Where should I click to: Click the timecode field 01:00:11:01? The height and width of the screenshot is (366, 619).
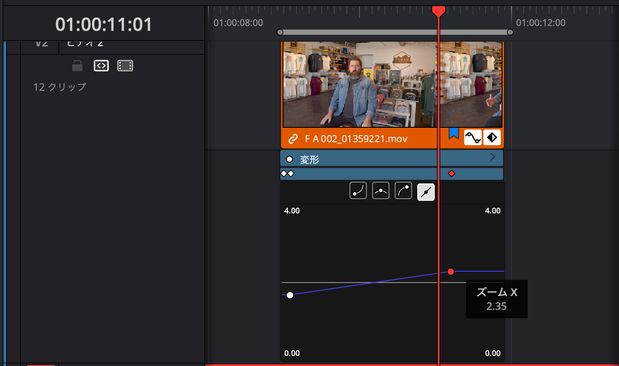[x=103, y=24]
